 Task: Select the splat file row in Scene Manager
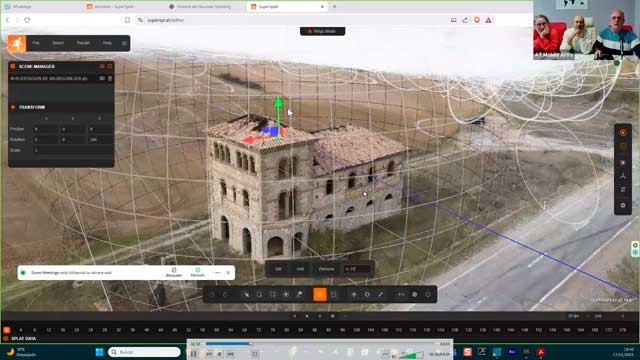coord(61,78)
